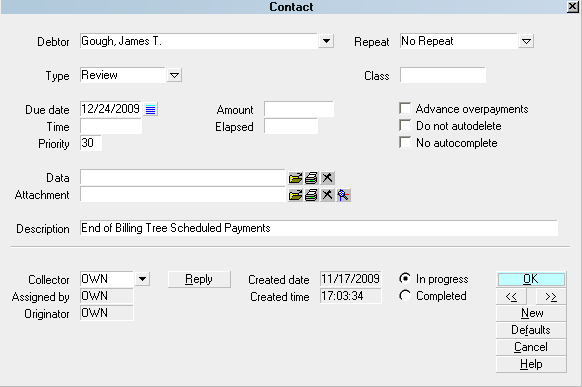
Task: Open the Collector dropdown showing OWN
Action: coord(143,279)
